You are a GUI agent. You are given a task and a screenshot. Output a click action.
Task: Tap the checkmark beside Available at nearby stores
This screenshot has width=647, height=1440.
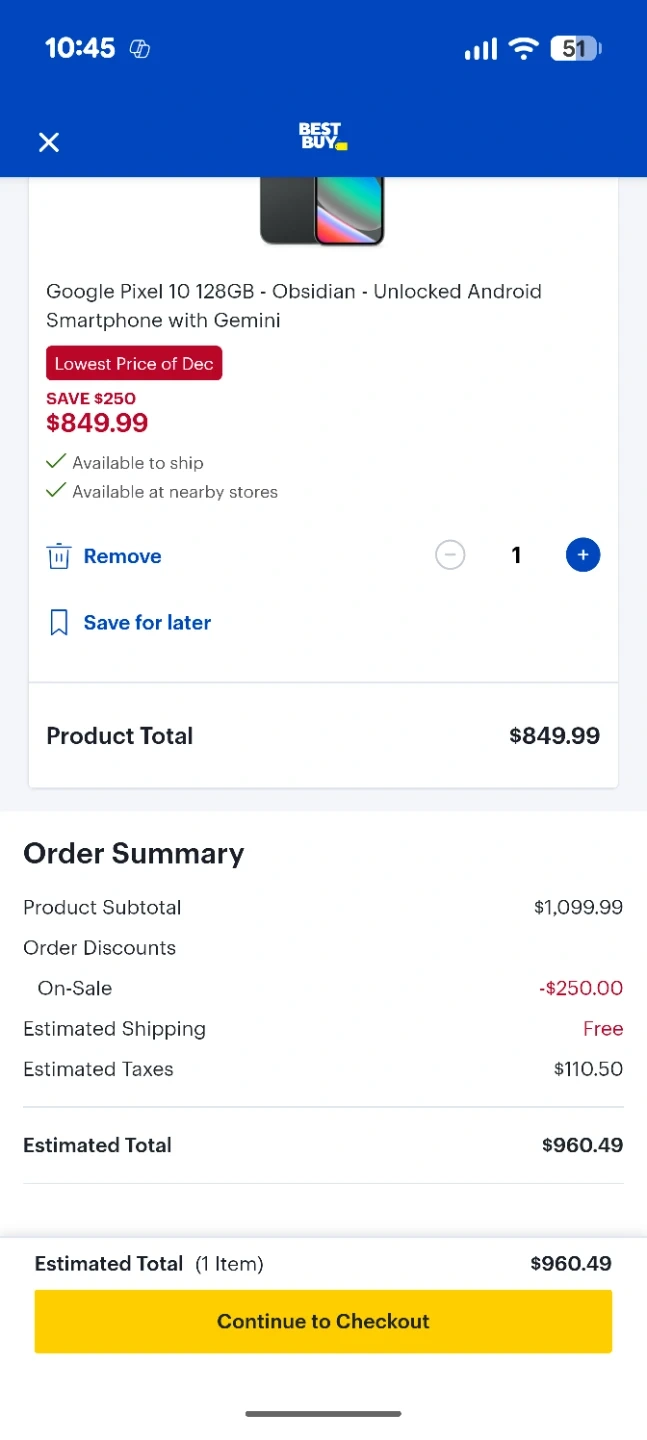56,491
